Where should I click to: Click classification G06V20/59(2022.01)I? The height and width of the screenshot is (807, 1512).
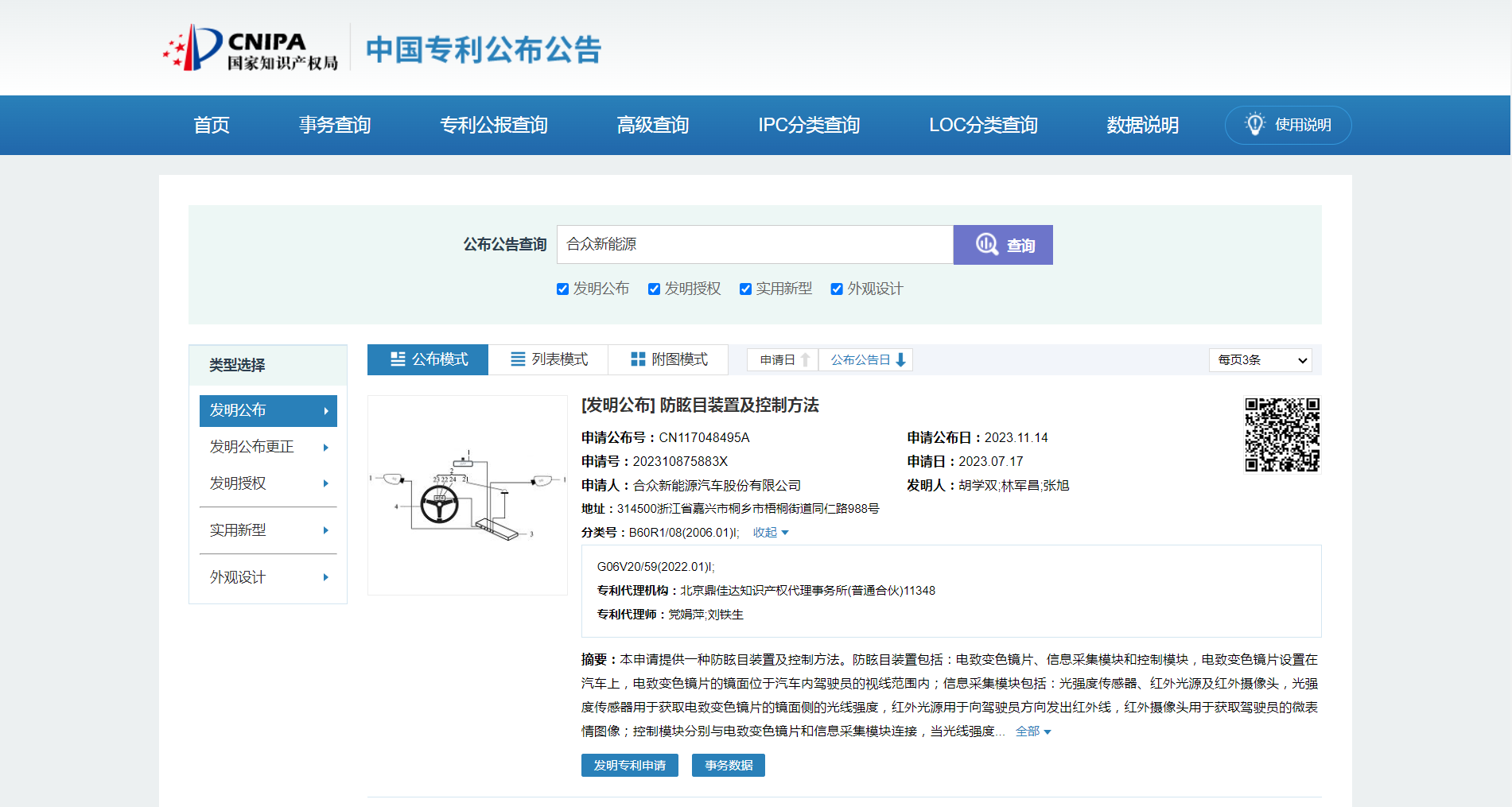pyautogui.click(x=656, y=567)
